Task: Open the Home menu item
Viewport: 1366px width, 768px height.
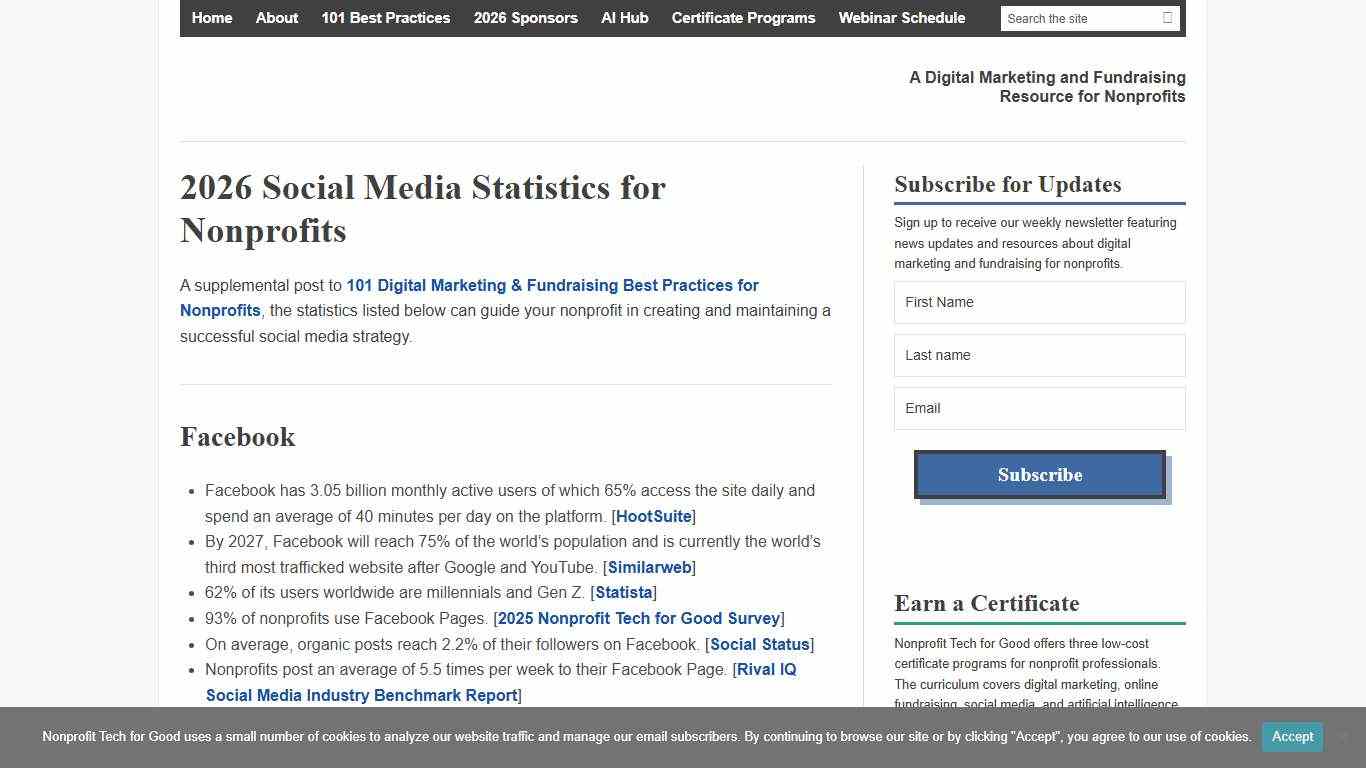Action: click(x=211, y=18)
